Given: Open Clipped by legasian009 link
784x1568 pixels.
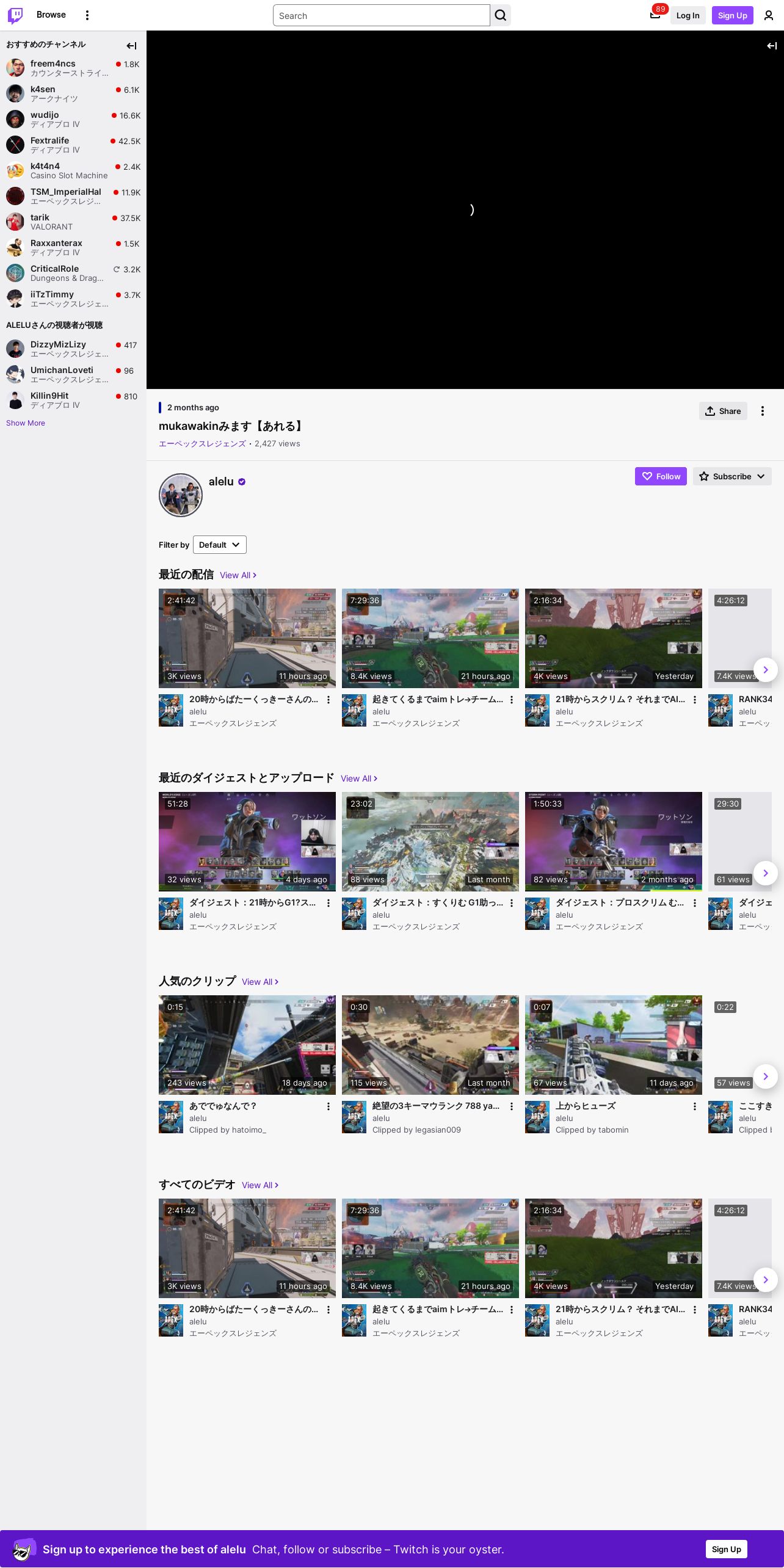Looking at the screenshot, I should (x=416, y=1130).
